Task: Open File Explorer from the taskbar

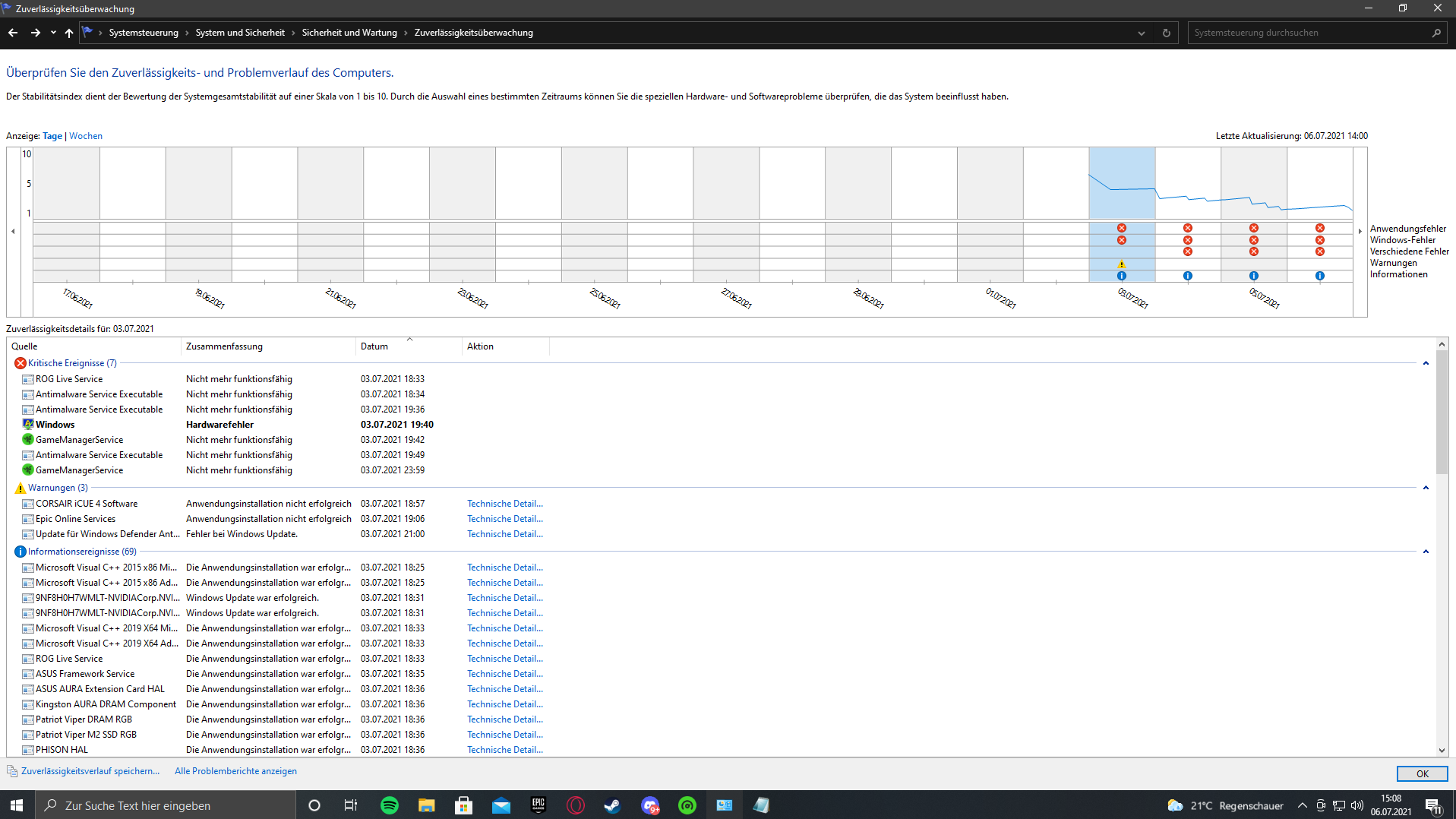Action: (x=427, y=805)
